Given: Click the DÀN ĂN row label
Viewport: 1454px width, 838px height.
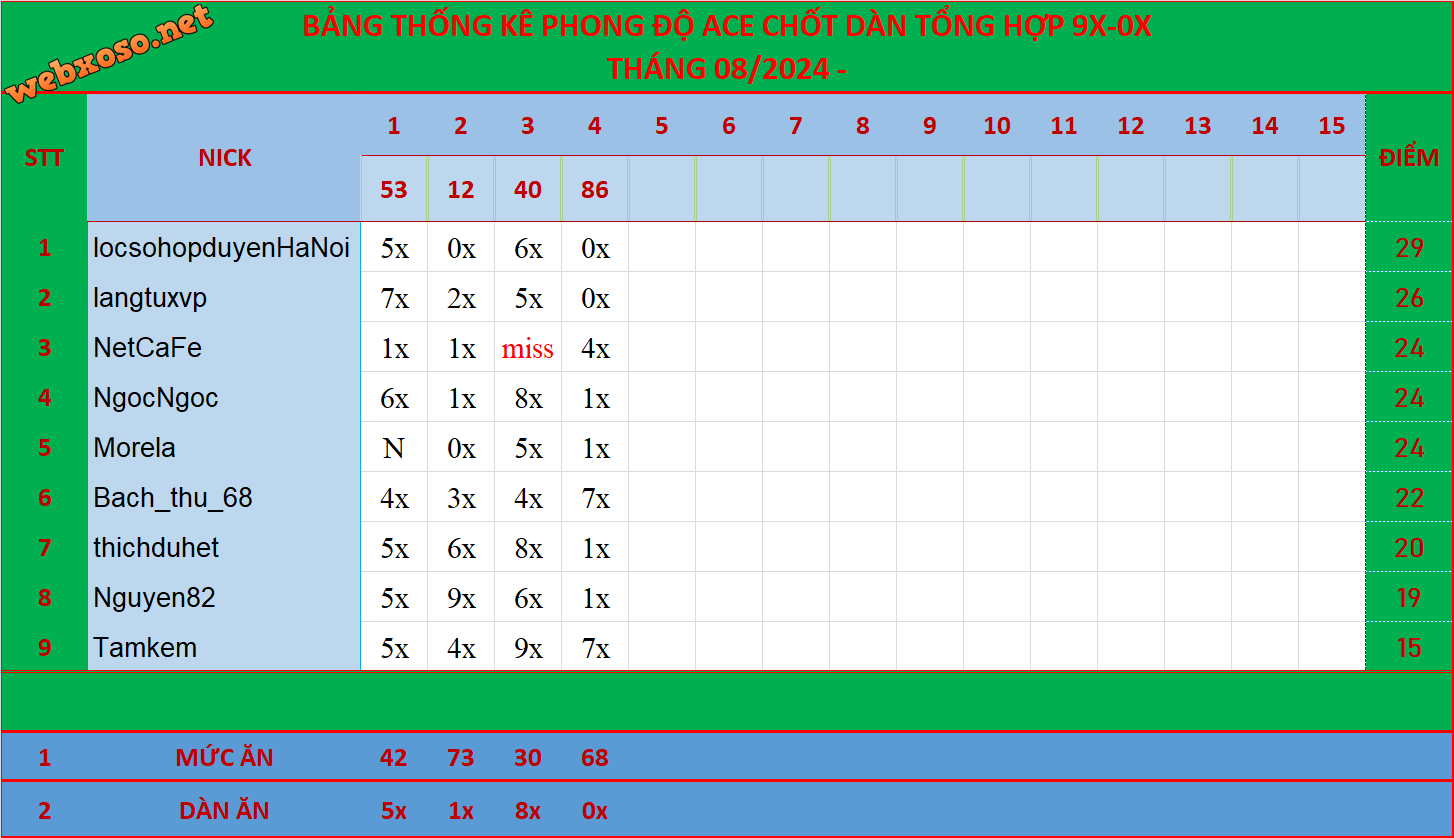Looking at the screenshot, I should pyautogui.click(x=224, y=810).
